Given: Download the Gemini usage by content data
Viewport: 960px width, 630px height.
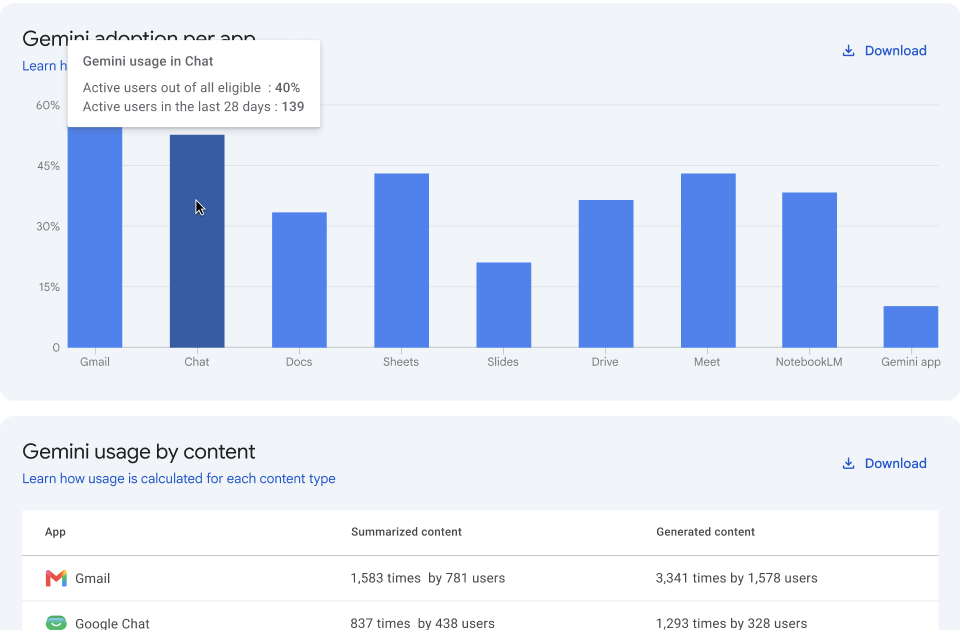Looking at the screenshot, I should point(885,463).
